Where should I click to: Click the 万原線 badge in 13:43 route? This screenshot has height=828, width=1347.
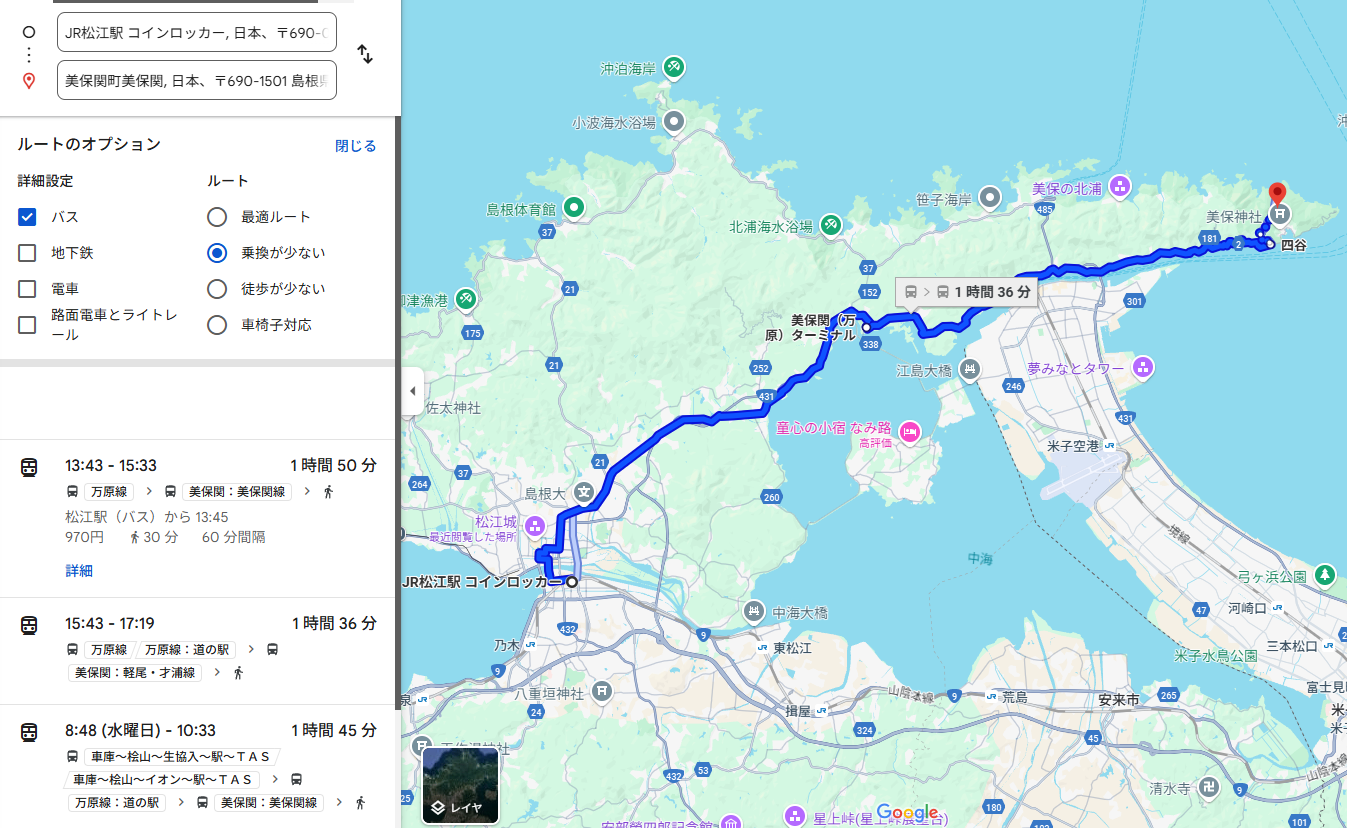(x=109, y=491)
